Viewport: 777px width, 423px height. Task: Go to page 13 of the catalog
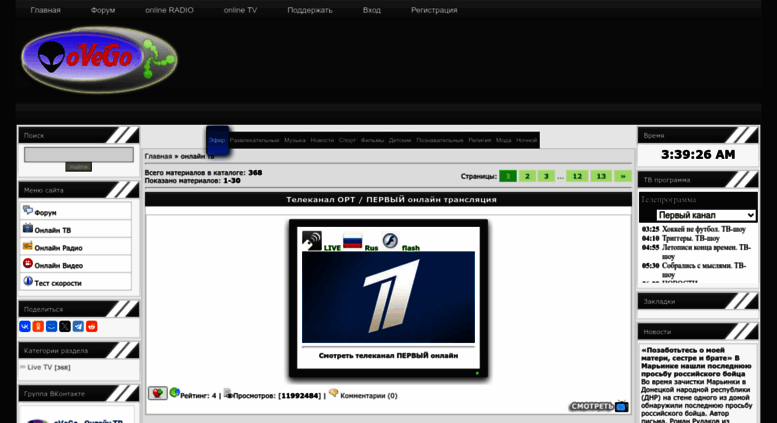(x=601, y=176)
